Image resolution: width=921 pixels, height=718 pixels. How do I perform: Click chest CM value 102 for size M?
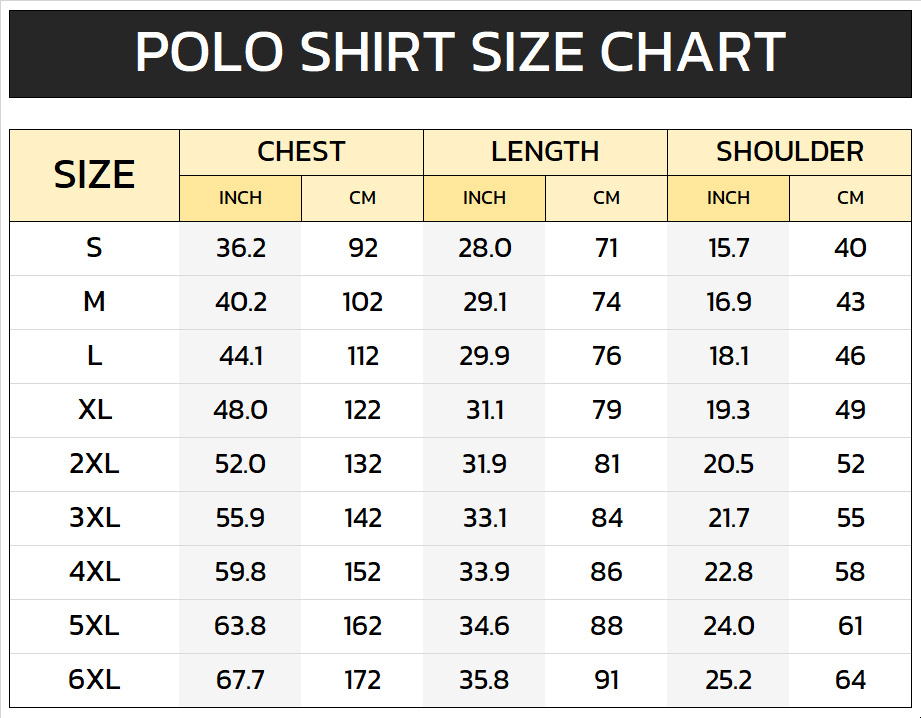point(362,302)
